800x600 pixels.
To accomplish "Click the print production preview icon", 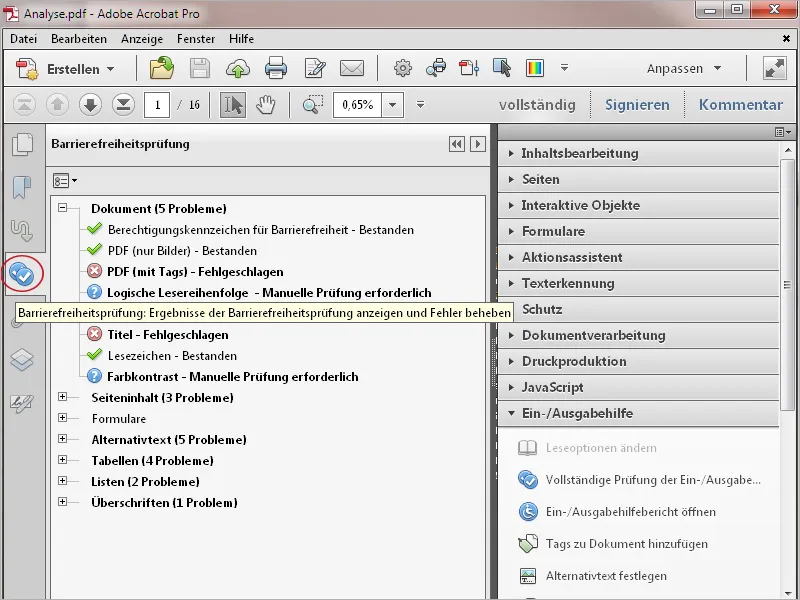I will [436, 68].
